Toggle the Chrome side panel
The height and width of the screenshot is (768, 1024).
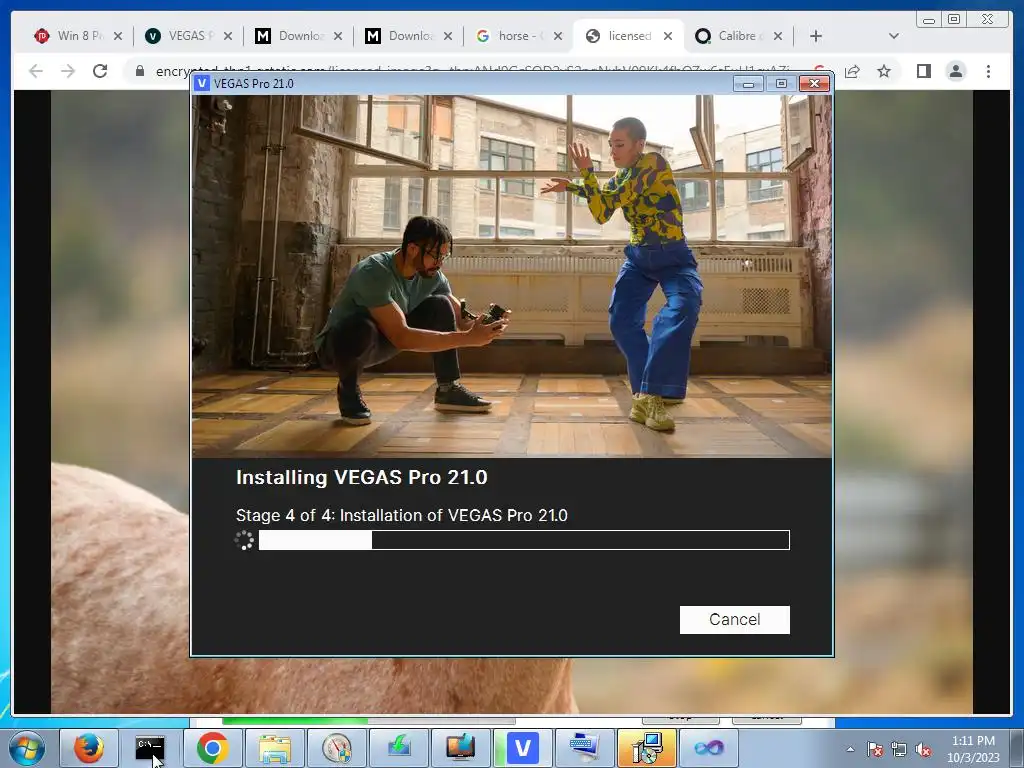(923, 71)
